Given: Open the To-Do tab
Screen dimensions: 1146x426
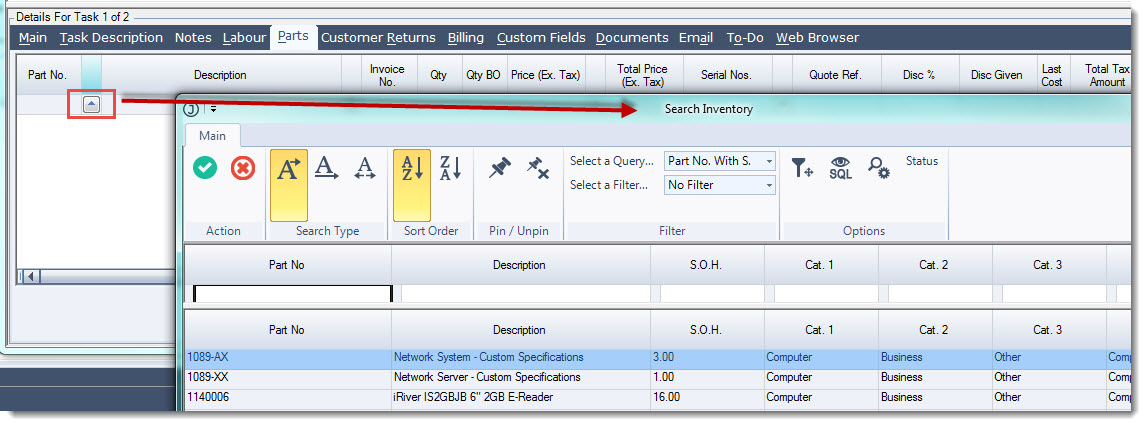Looking at the screenshot, I should pyautogui.click(x=745, y=37).
